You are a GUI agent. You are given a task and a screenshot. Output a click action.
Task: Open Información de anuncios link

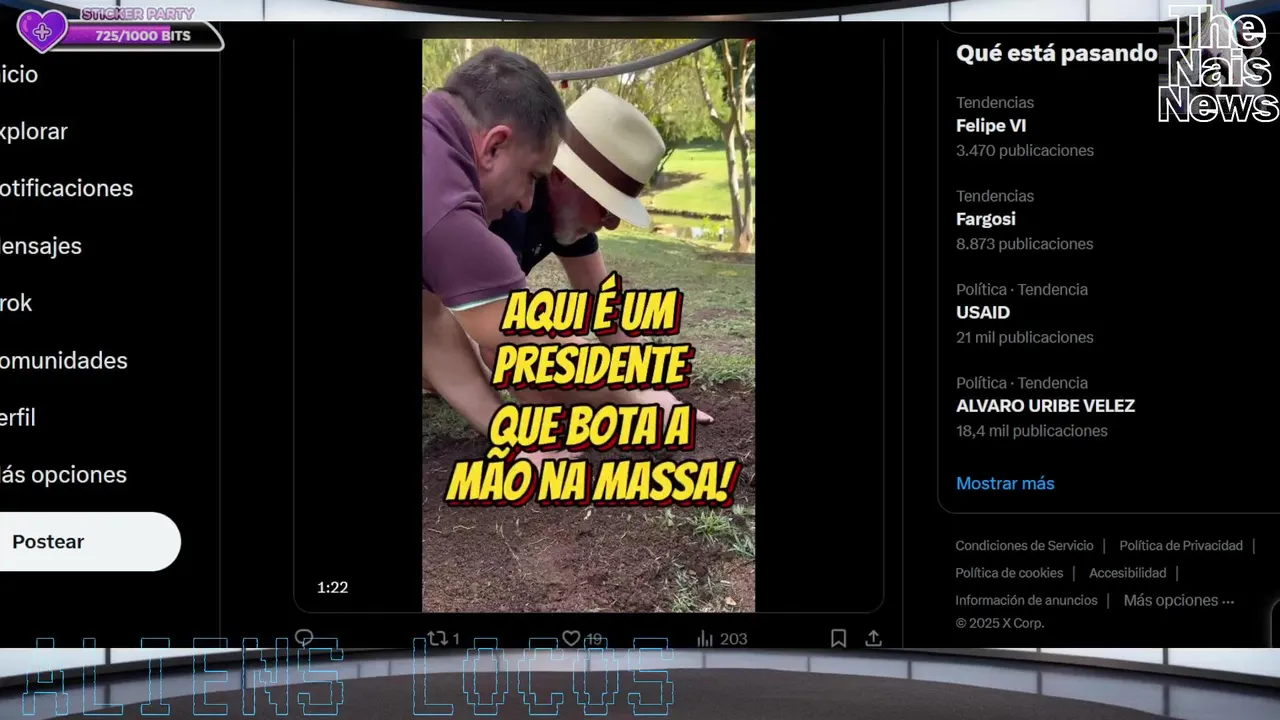1026,600
